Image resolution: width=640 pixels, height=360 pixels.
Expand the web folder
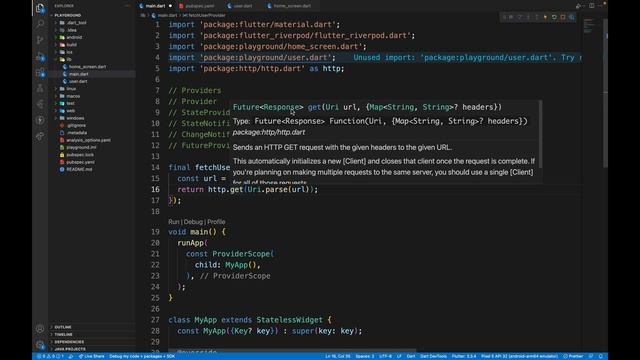point(70,111)
